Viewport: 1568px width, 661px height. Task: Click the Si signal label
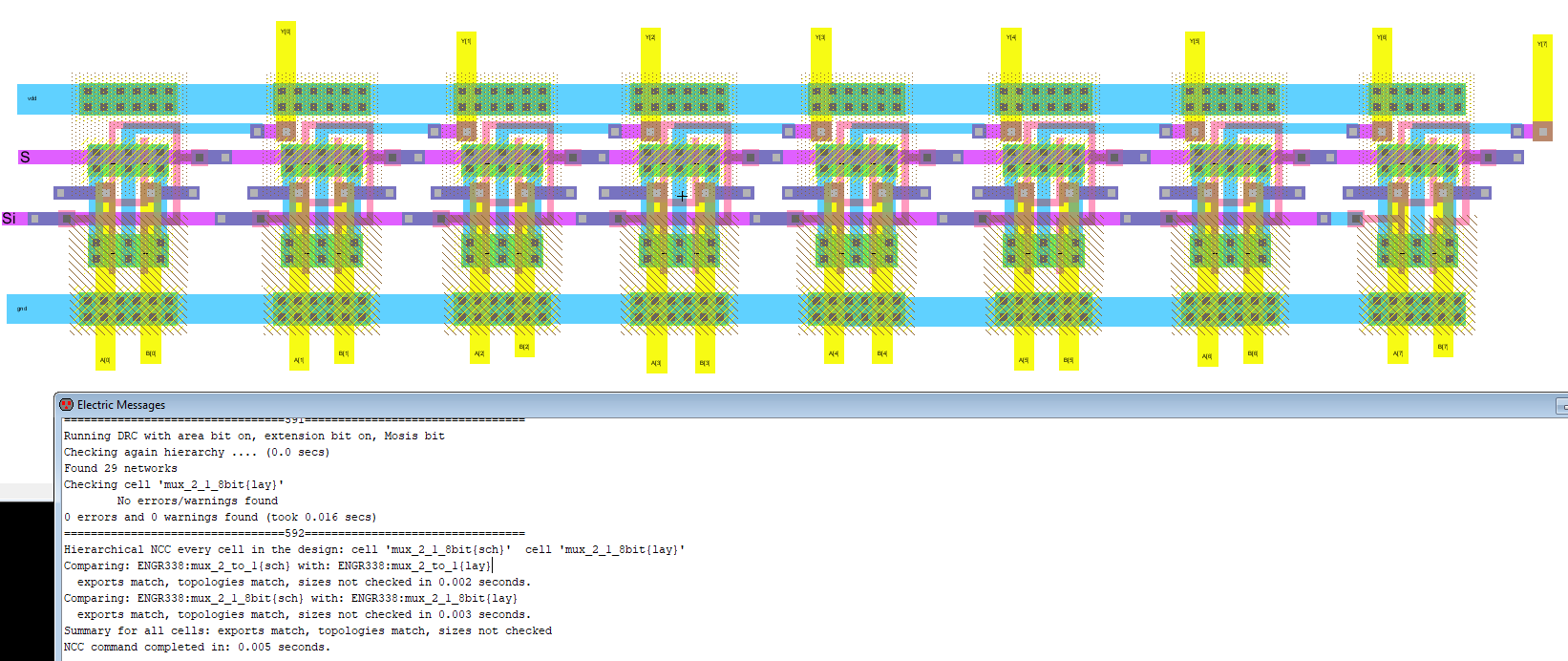[x=9, y=219]
